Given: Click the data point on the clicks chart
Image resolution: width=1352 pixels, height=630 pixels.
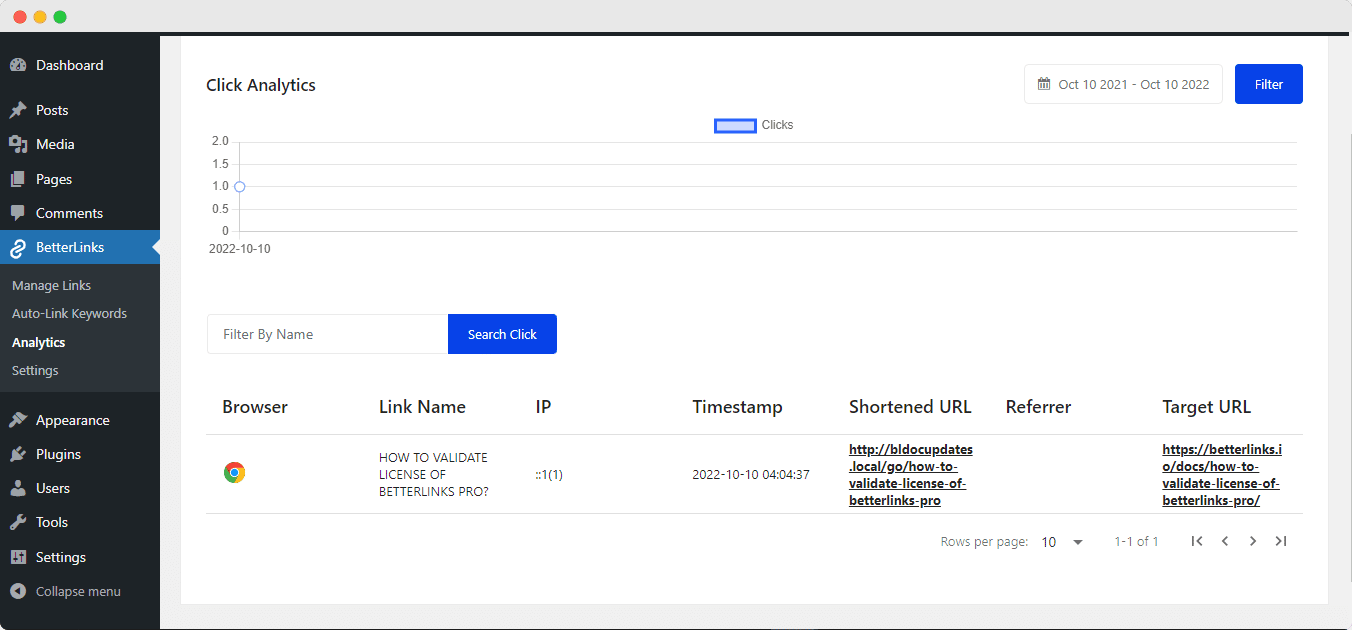Looking at the screenshot, I should tap(240, 186).
